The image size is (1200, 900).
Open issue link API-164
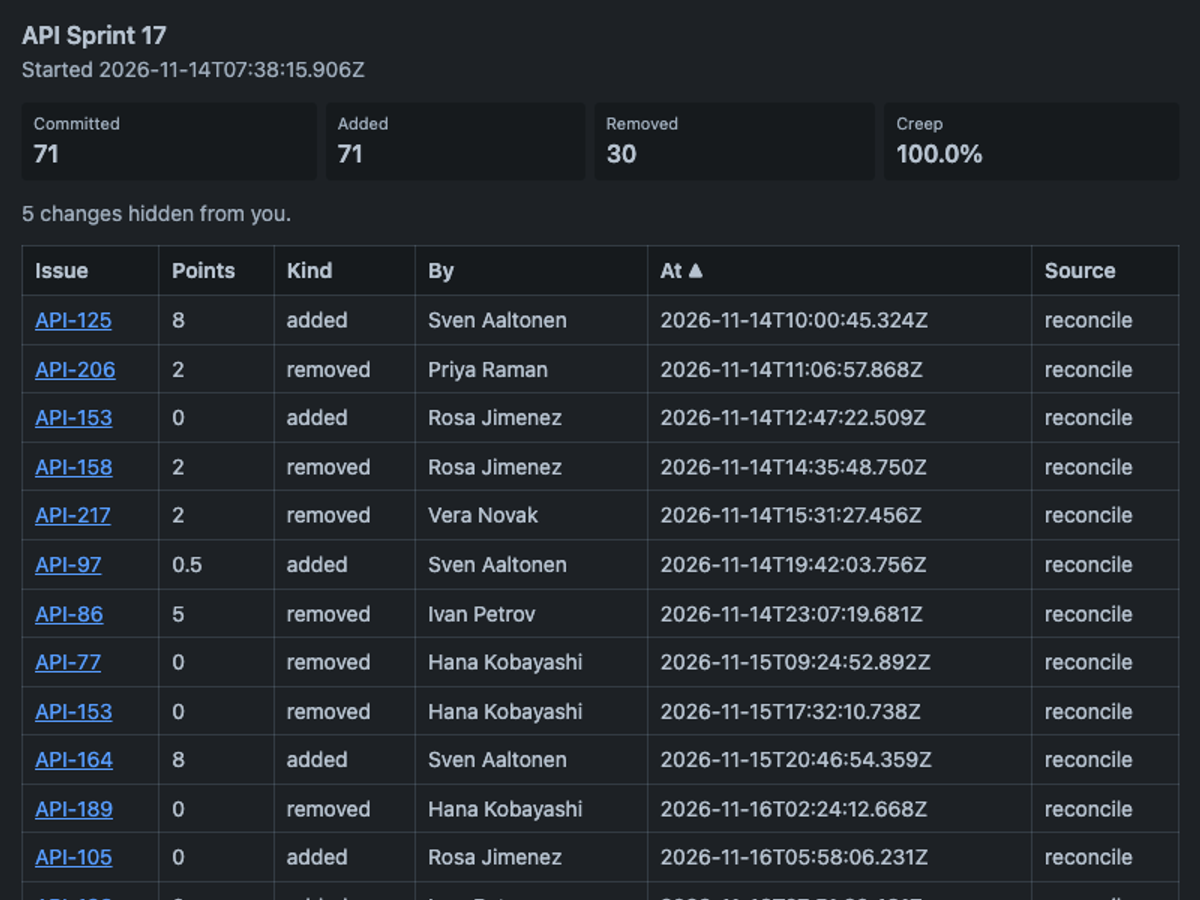(74, 760)
